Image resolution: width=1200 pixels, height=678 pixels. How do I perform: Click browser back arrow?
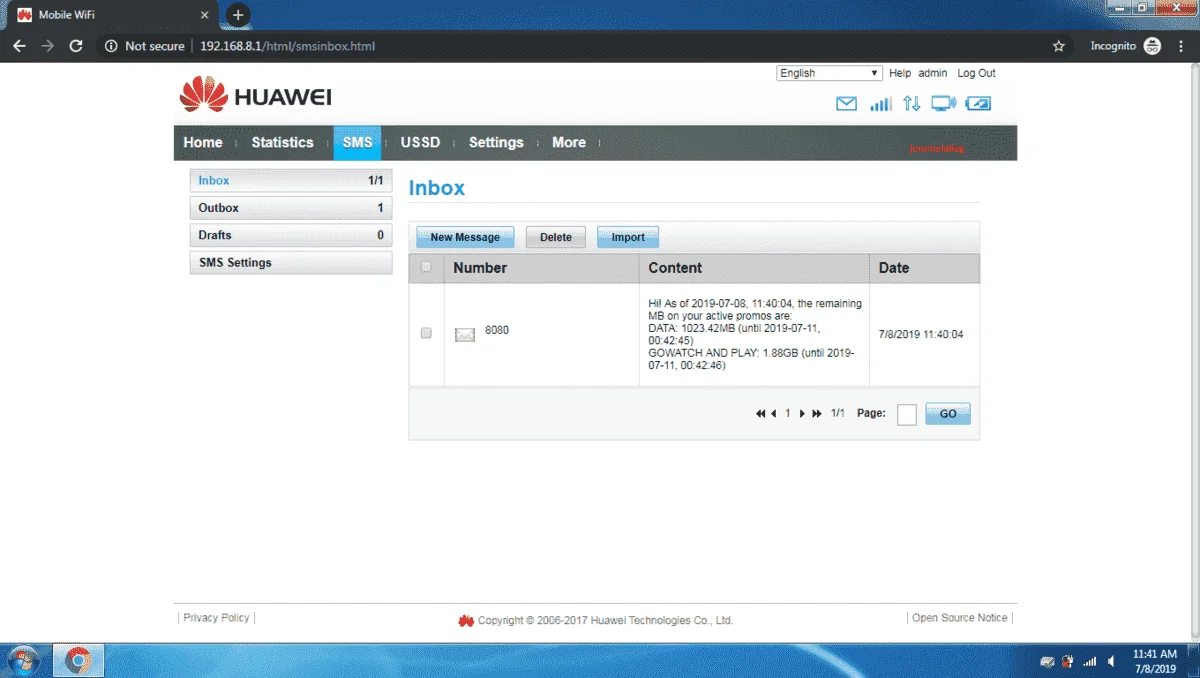click(19, 46)
